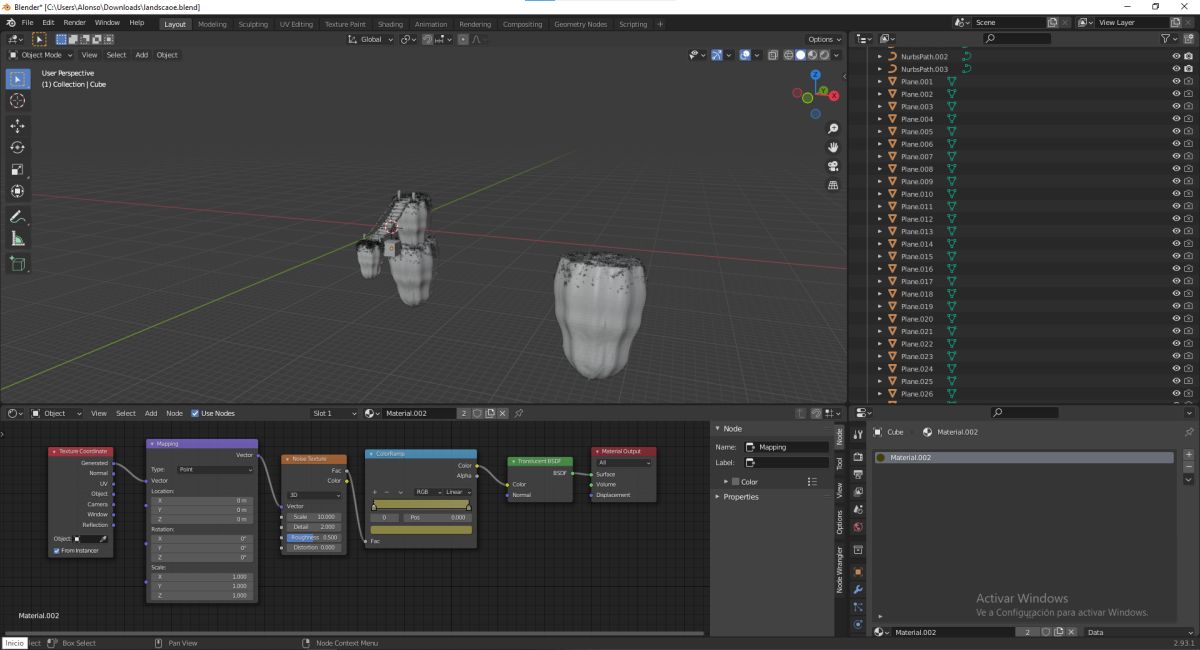
Task: Select the Add Cube tool
Action: click(18, 264)
